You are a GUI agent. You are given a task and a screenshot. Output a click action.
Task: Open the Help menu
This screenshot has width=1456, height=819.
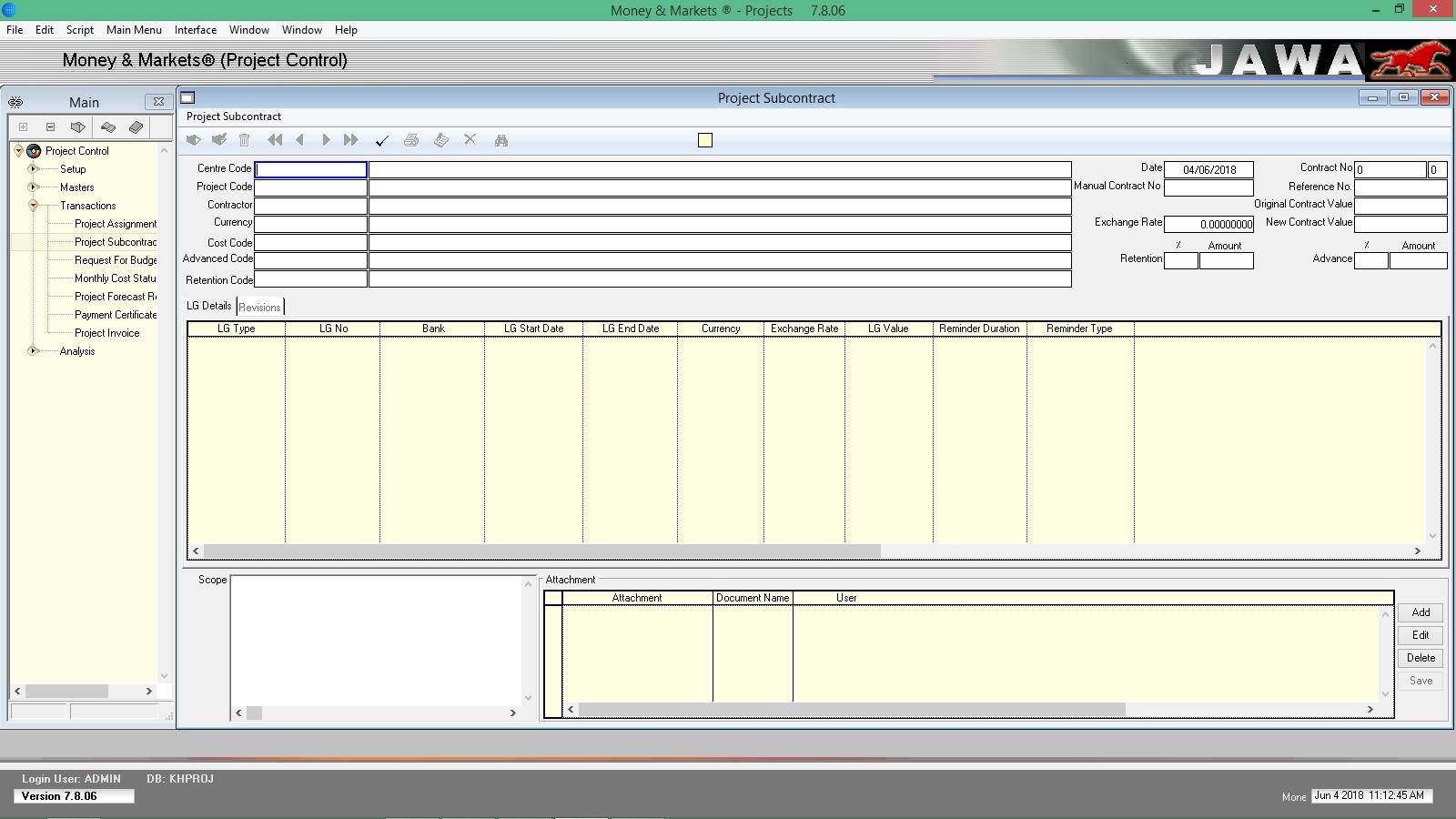click(346, 30)
